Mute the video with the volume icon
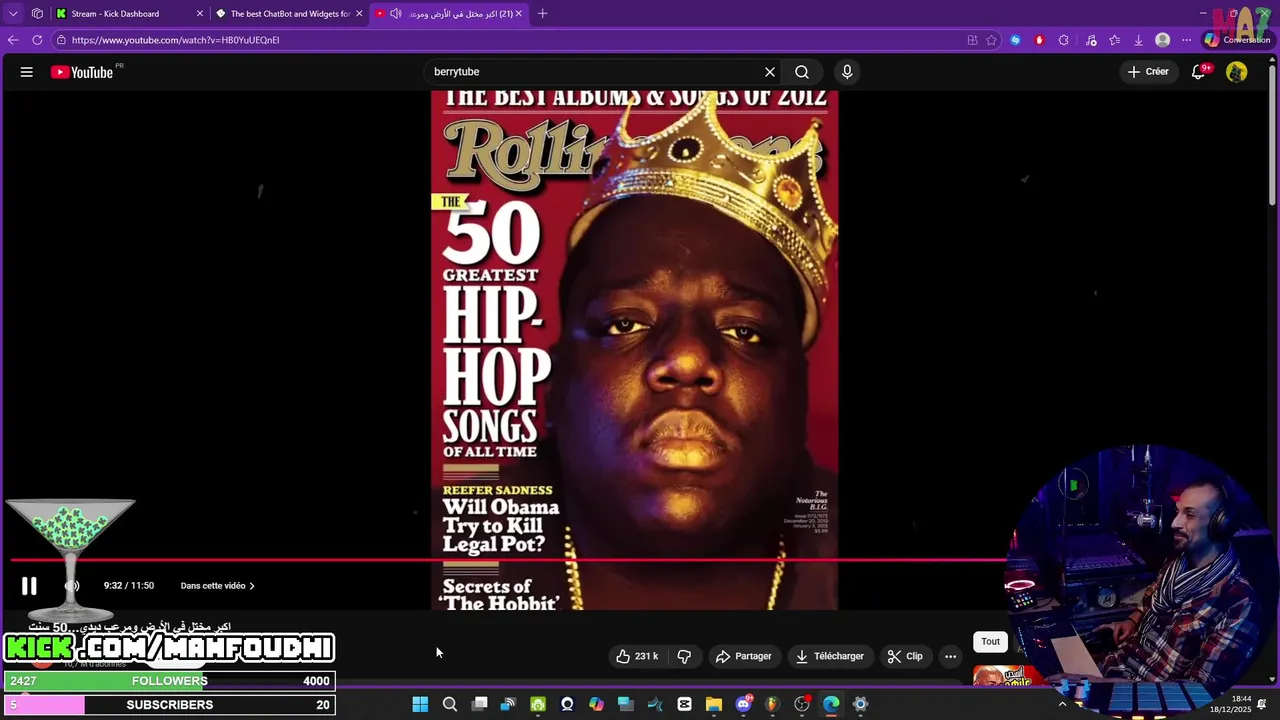 [x=72, y=586]
